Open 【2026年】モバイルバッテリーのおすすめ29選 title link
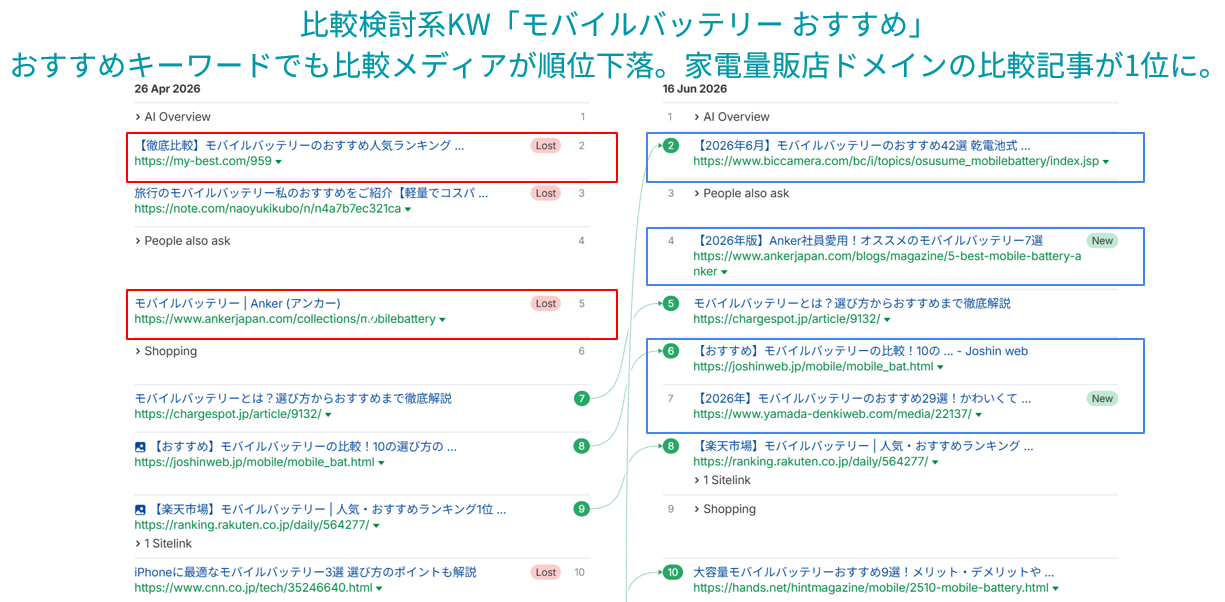 [862, 398]
